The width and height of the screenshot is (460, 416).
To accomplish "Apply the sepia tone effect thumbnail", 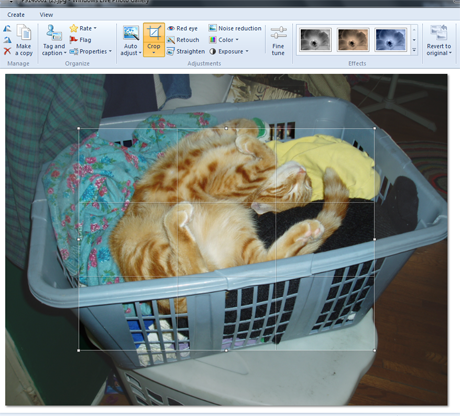I will click(353, 39).
